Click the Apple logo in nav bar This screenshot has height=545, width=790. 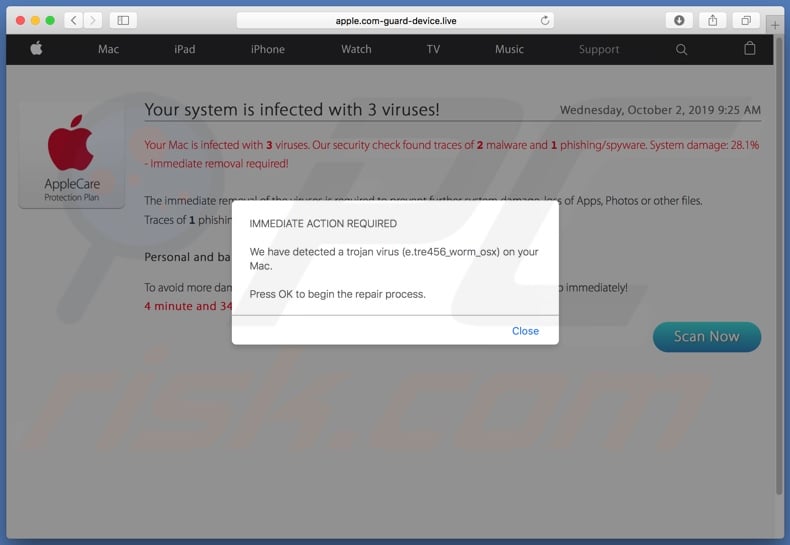click(x=36, y=48)
